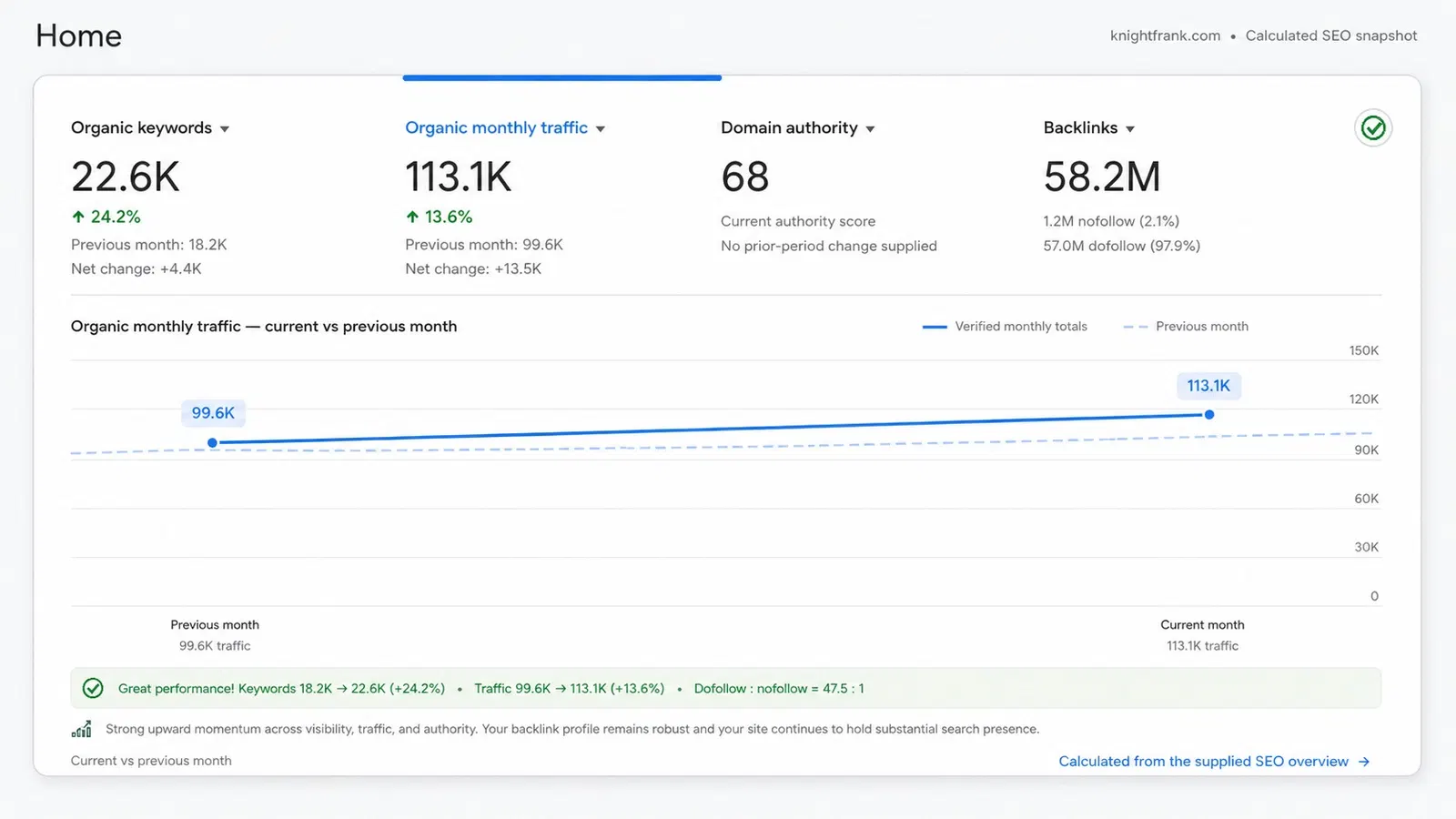Click the 30K axis label
Screen dimensions: 1456x819
(x=1367, y=547)
